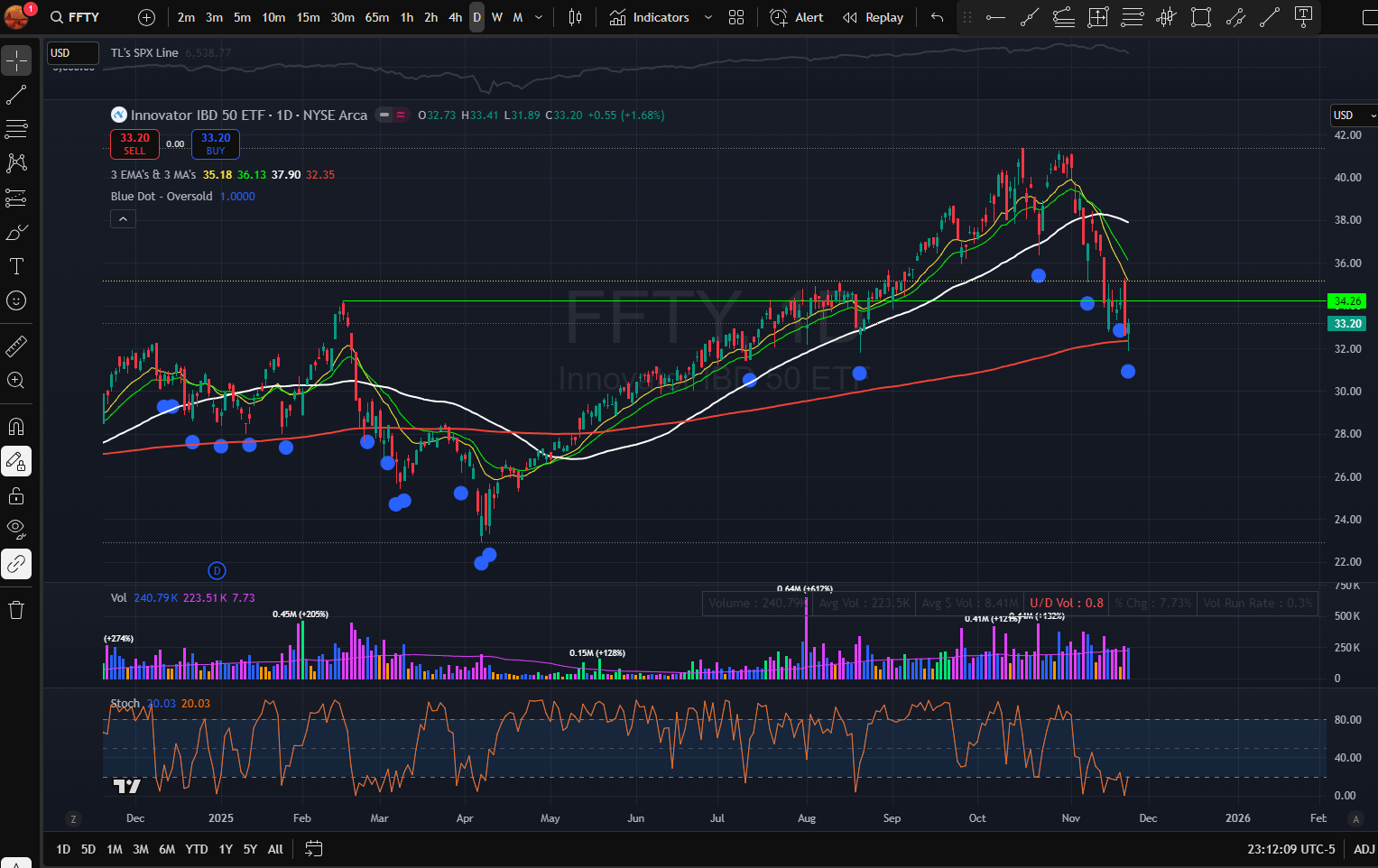Select the YTD date range
The height and width of the screenshot is (868, 1378).
[197, 849]
